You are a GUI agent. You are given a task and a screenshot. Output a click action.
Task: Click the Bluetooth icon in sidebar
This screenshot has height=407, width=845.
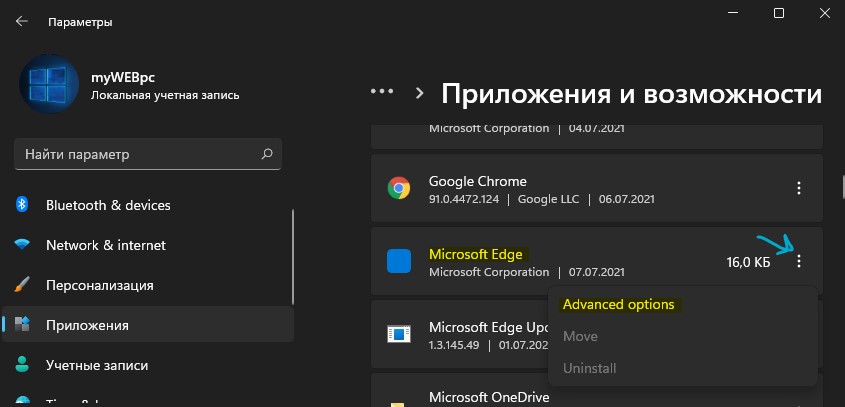click(x=22, y=205)
